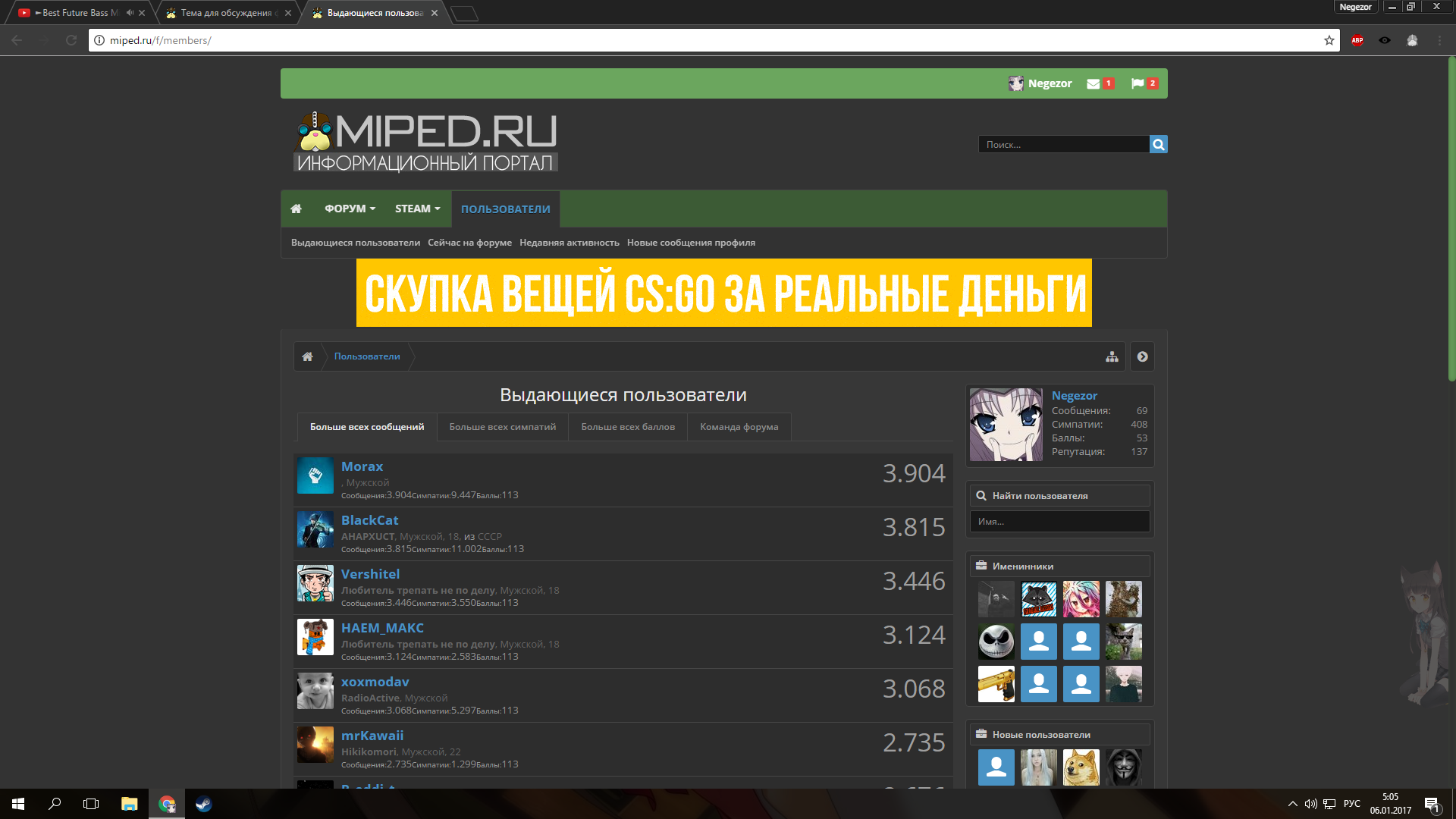Switch to Больше всех симпатий tab
The height and width of the screenshot is (819, 1456).
click(x=502, y=427)
